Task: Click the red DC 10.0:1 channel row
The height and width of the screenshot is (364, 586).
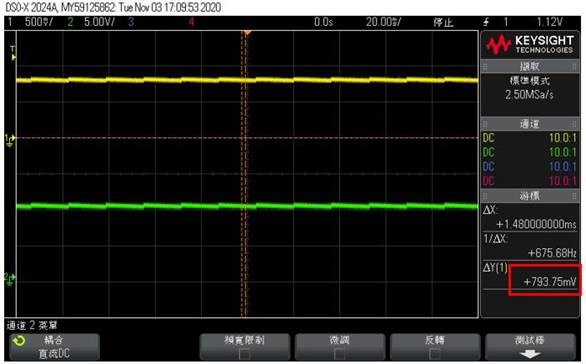Action: 530,181
